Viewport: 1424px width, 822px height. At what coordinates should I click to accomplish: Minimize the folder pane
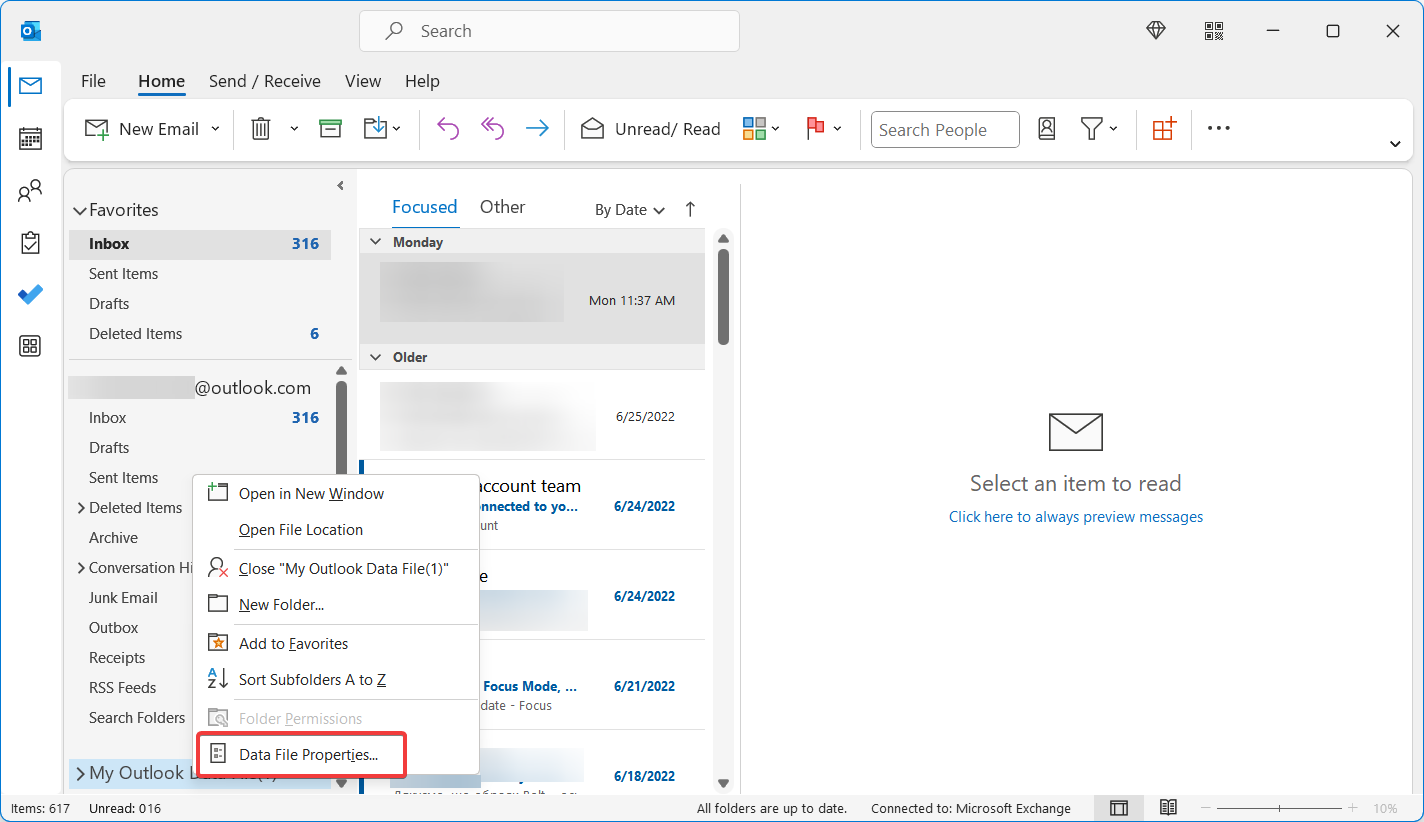coord(340,186)
